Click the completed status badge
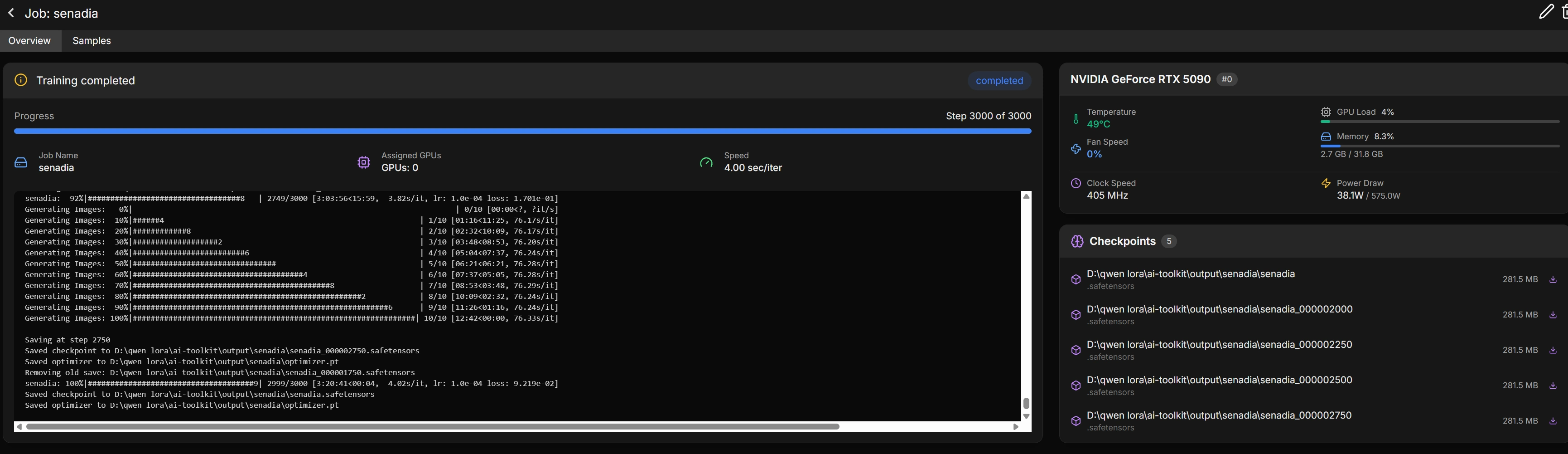The width and height of the screenshot is (1568, 454). pos(999,80)
